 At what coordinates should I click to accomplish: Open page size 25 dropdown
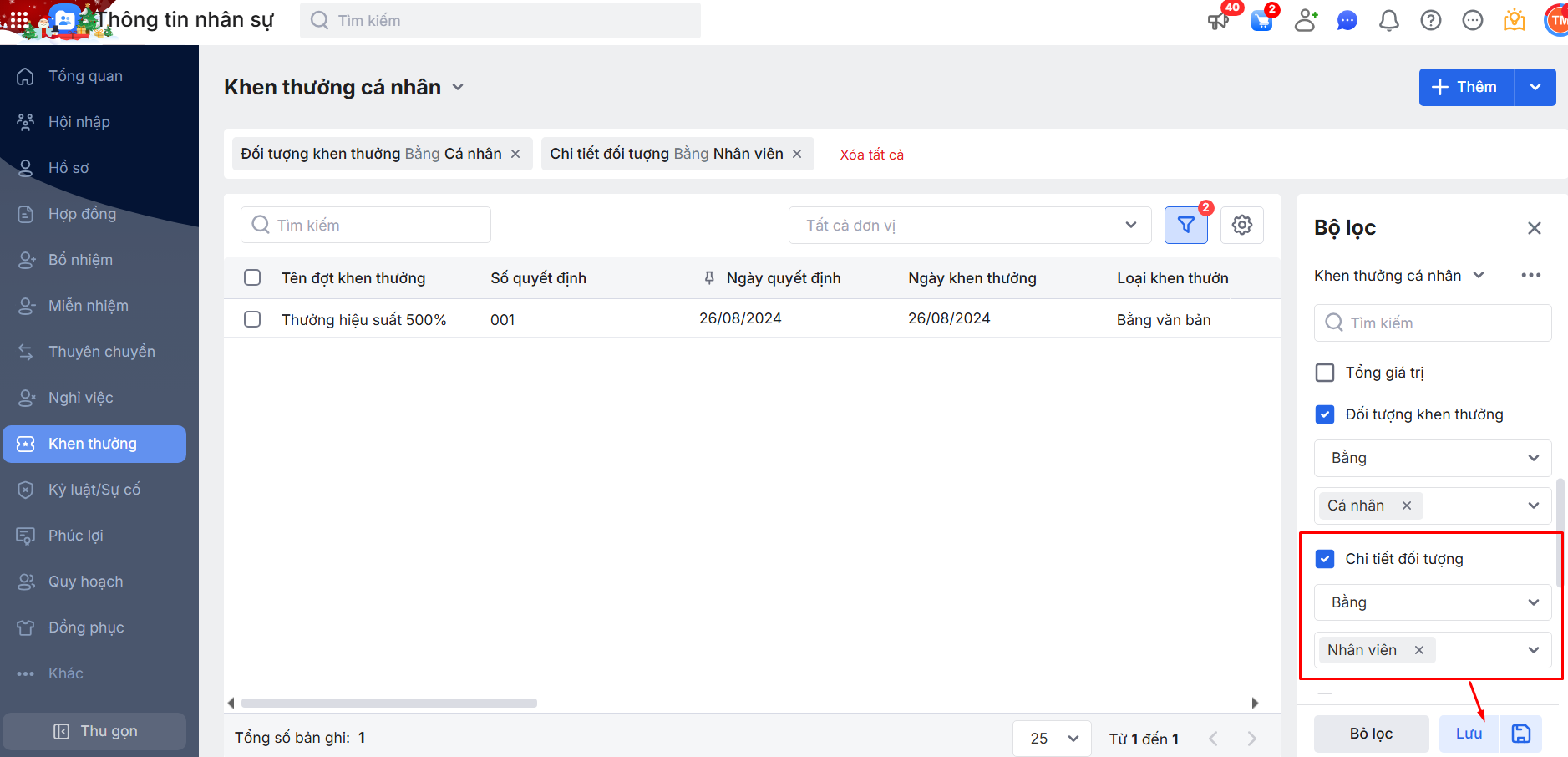(x=1052, y=739)
